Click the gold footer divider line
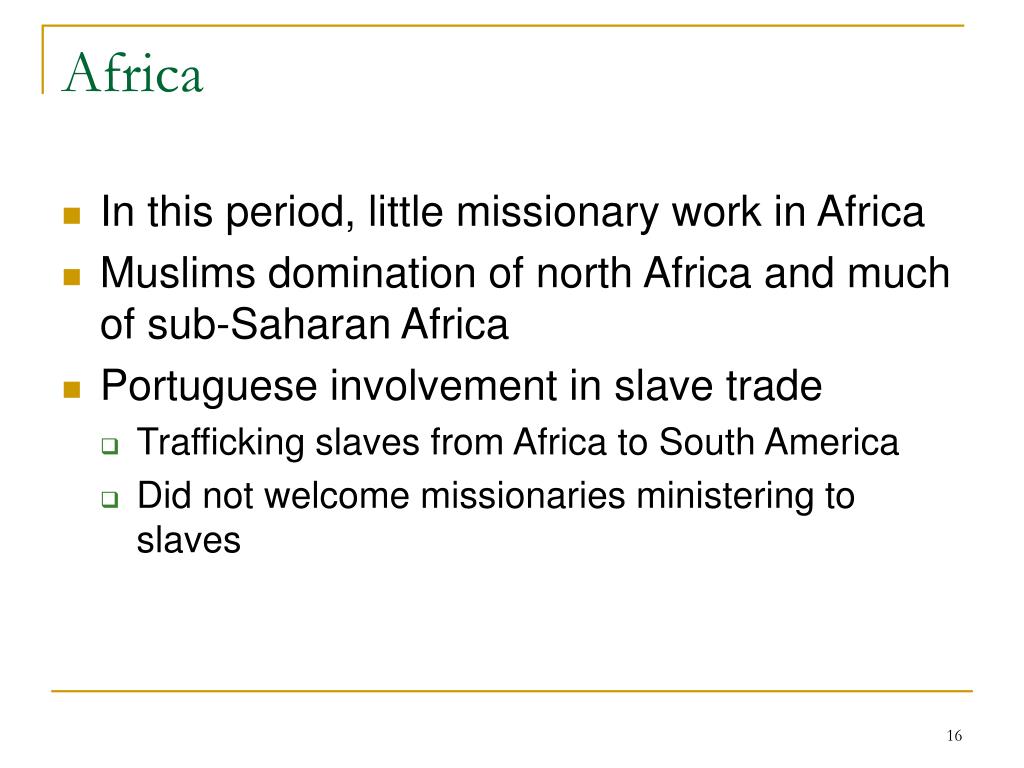1024x768 pixels. pos(512,690)
